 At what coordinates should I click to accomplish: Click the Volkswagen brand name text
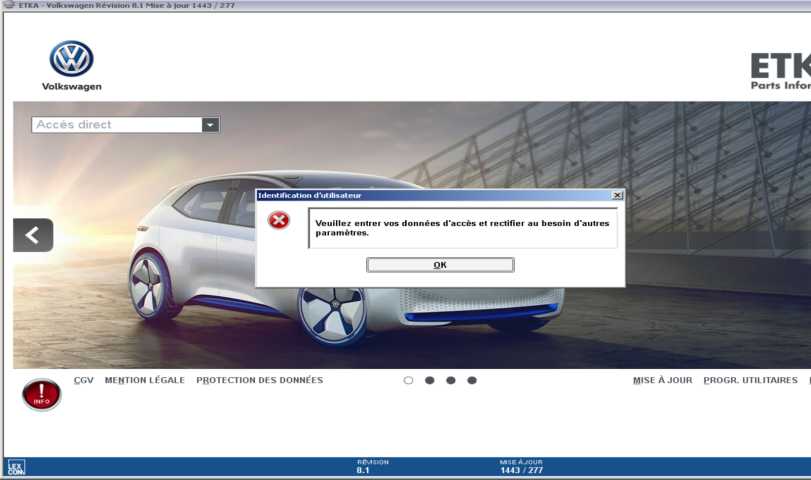71,86
